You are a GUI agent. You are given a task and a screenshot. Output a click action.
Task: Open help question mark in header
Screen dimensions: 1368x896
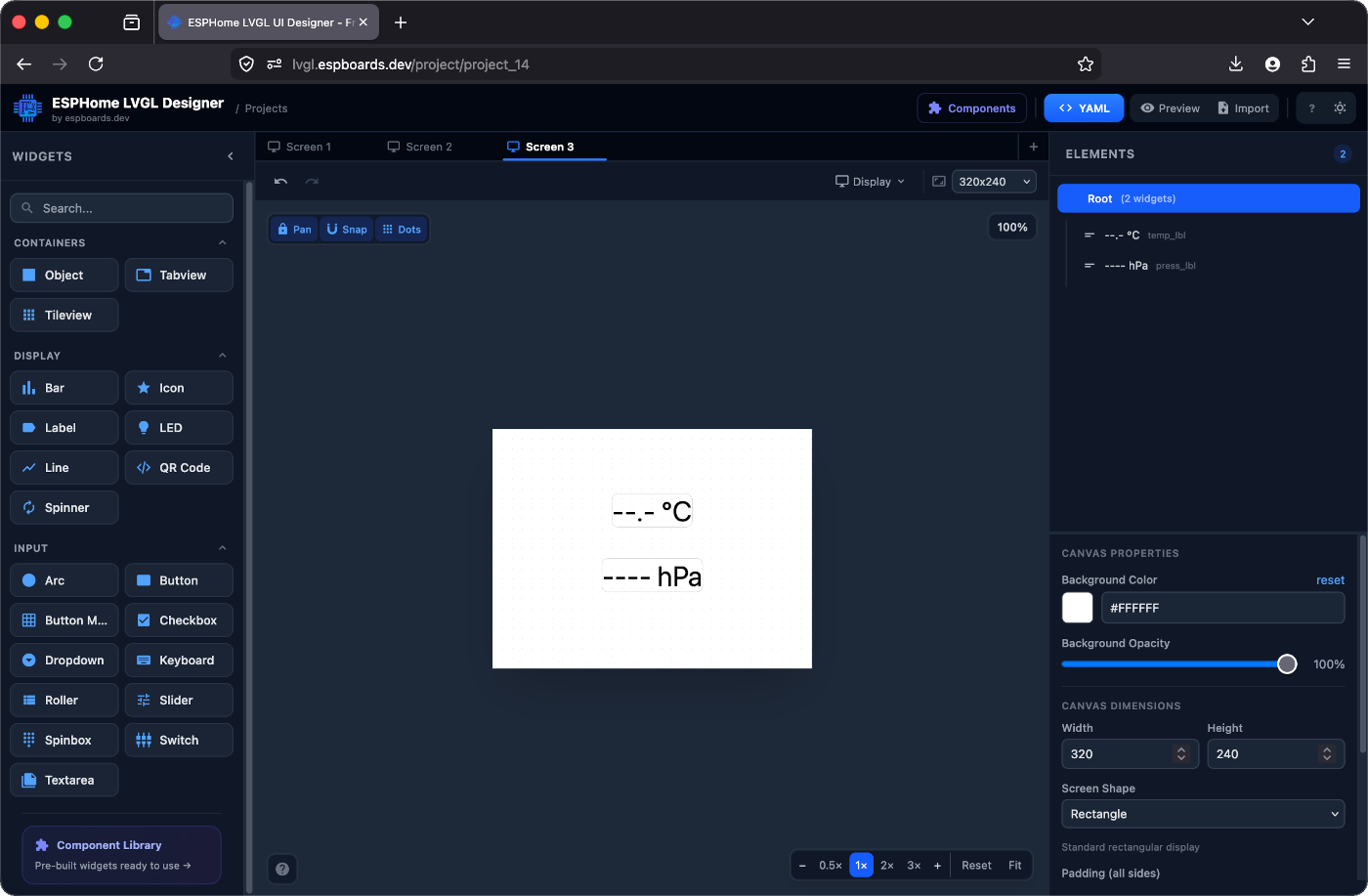(1311, 108)
